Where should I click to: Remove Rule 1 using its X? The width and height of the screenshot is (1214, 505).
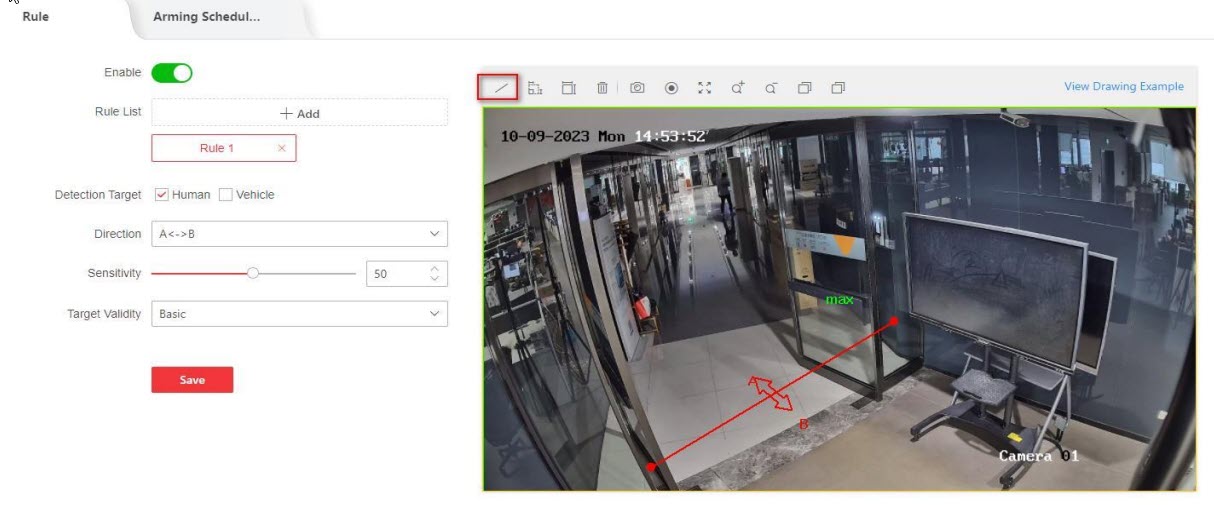[x=281, y=148]
